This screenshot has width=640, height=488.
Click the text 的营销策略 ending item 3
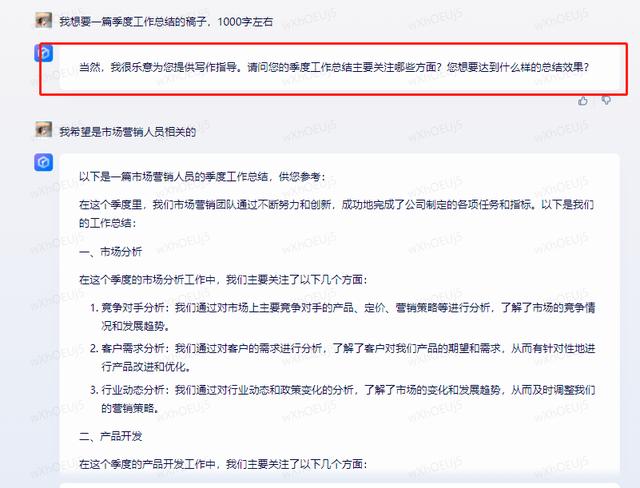(x=130, y=408)
